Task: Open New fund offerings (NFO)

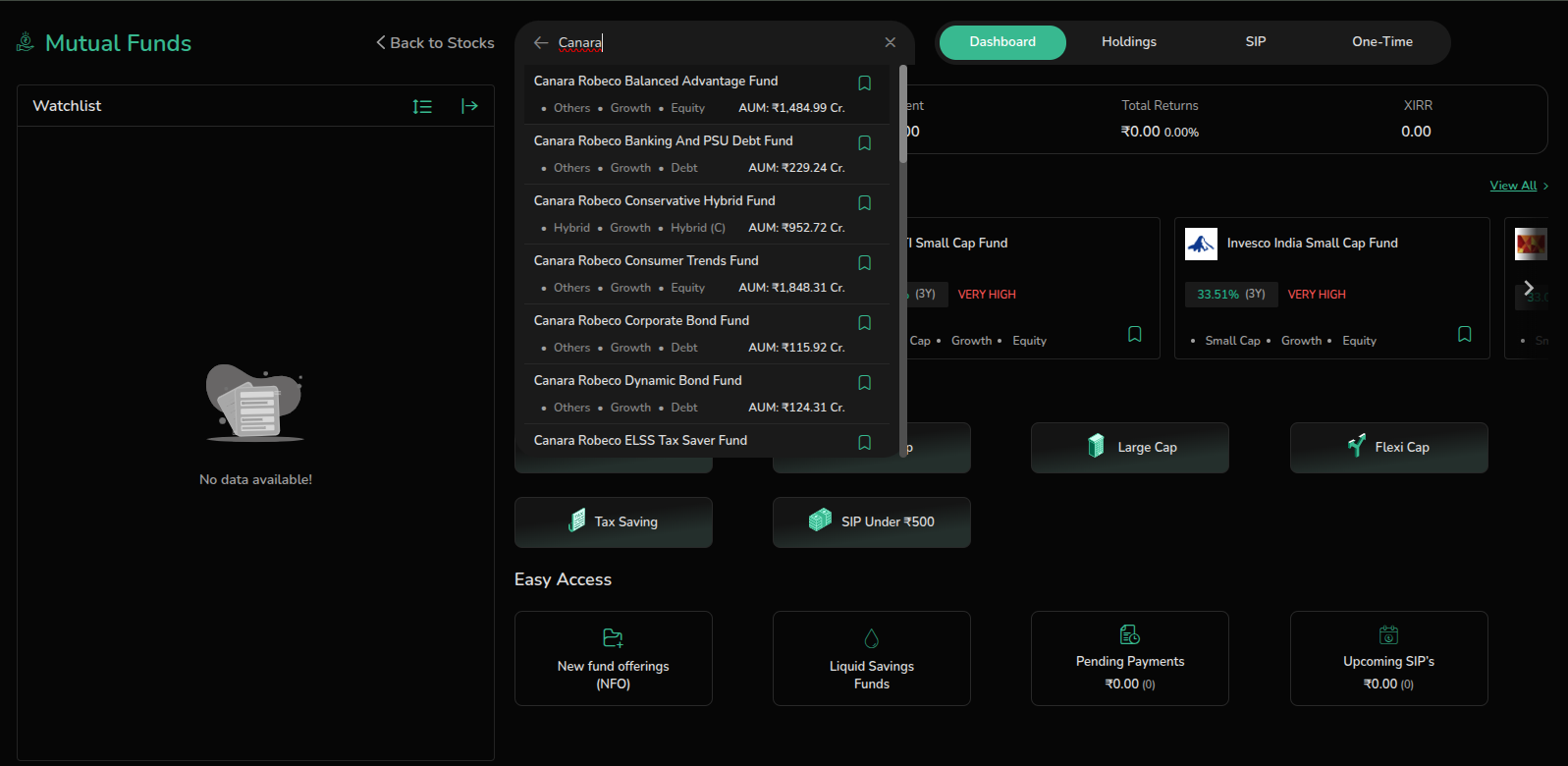Action: pos(614,658)
